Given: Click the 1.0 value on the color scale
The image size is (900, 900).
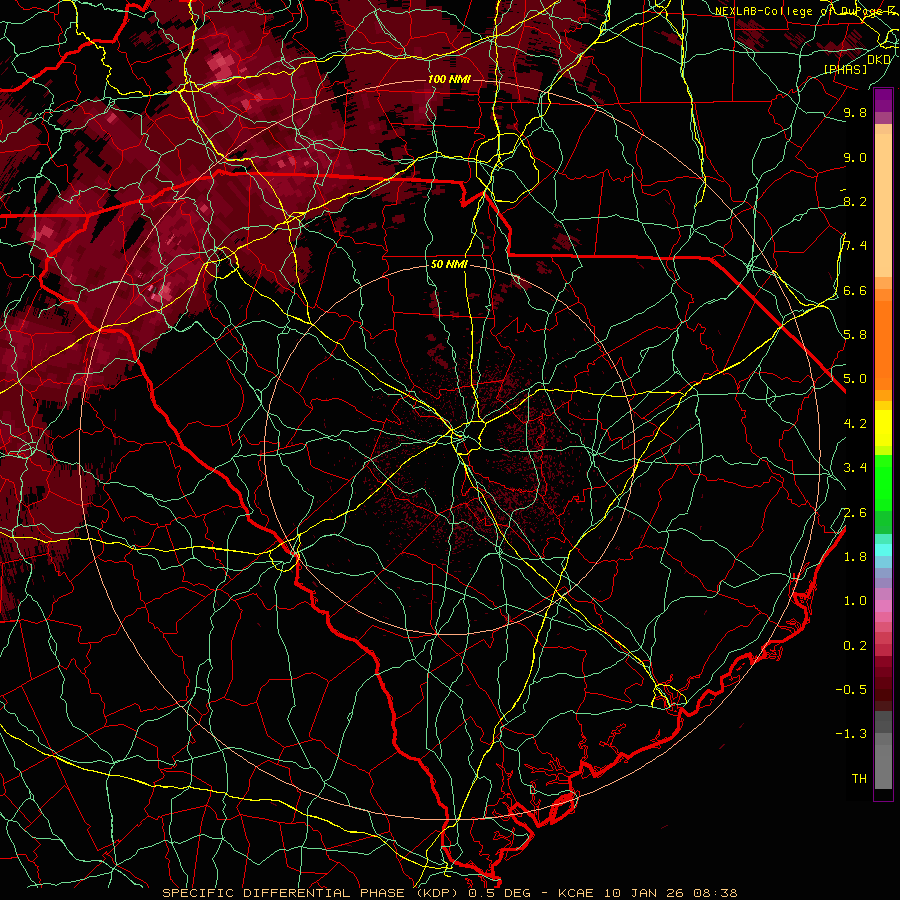Looking at the screenshot, I should click(855, 601).
